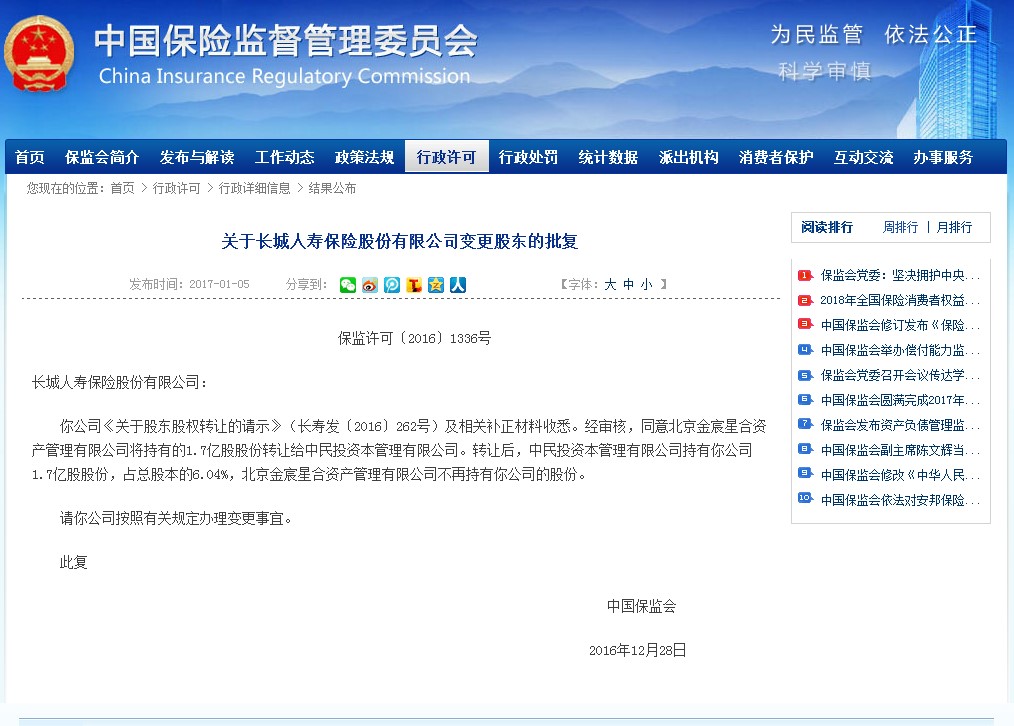Open 行政处罚 menu item
The height and width of the screenshot is (726, 1014).
click(x=528, y=157)
